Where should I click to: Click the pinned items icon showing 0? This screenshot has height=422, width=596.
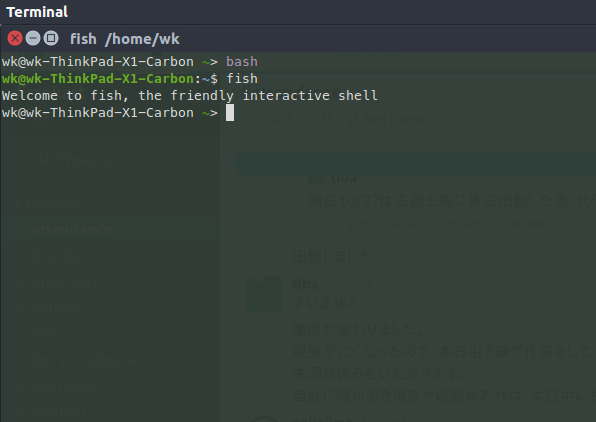pos(319,118)
